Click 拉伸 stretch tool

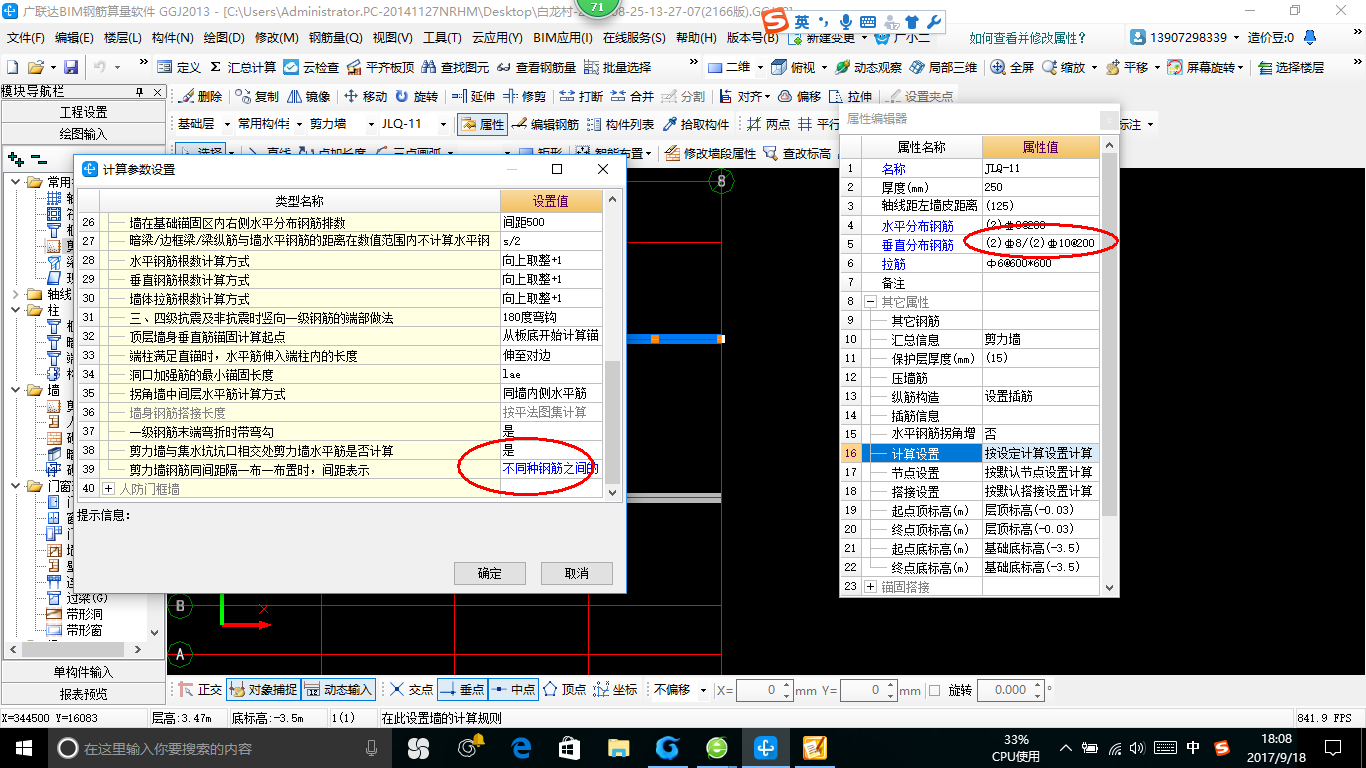pyautogui.click(x=851, y=97)
